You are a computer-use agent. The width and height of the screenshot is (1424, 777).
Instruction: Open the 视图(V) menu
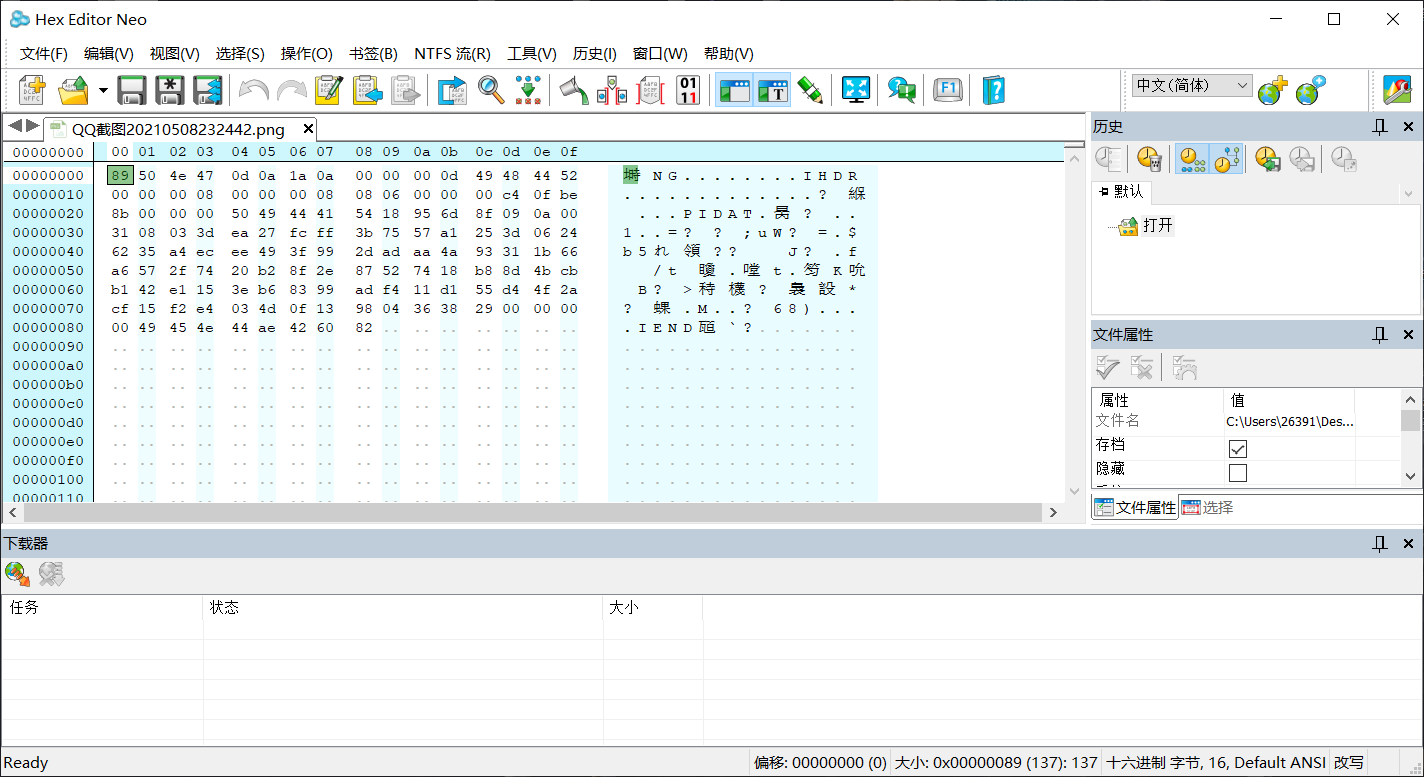(x=175, y=54)
